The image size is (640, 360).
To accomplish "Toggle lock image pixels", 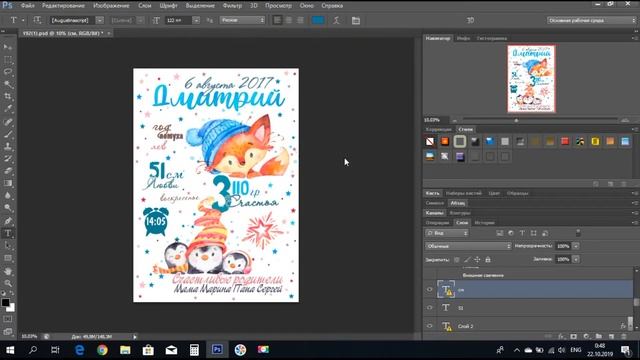I will [467, 259].
